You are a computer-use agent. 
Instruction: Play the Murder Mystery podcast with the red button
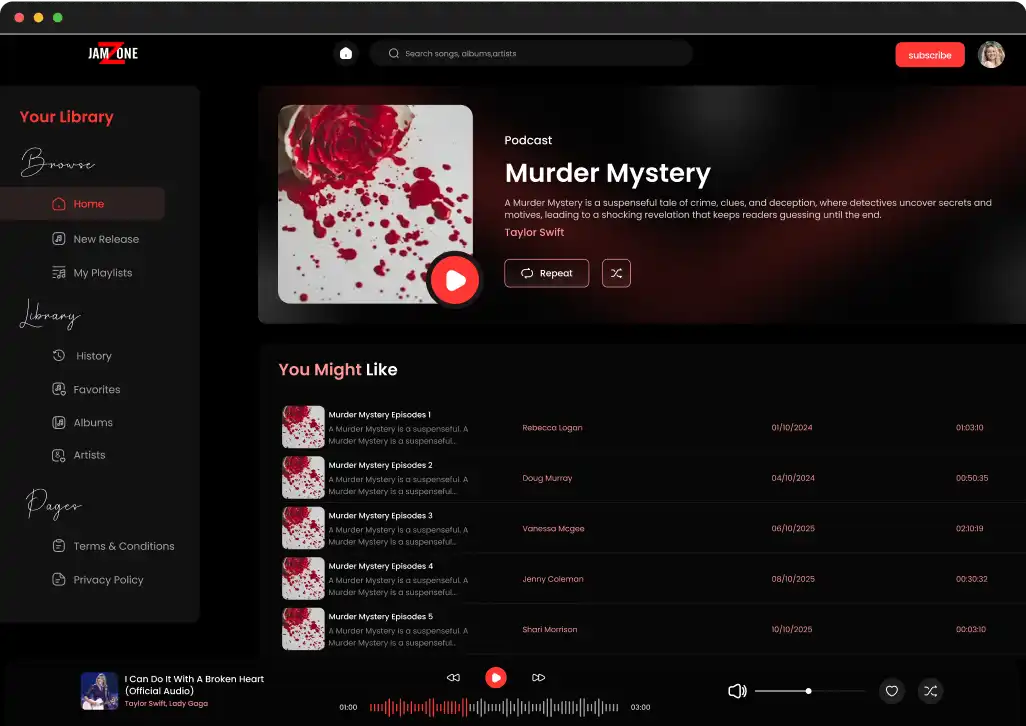tap(455, 280)
